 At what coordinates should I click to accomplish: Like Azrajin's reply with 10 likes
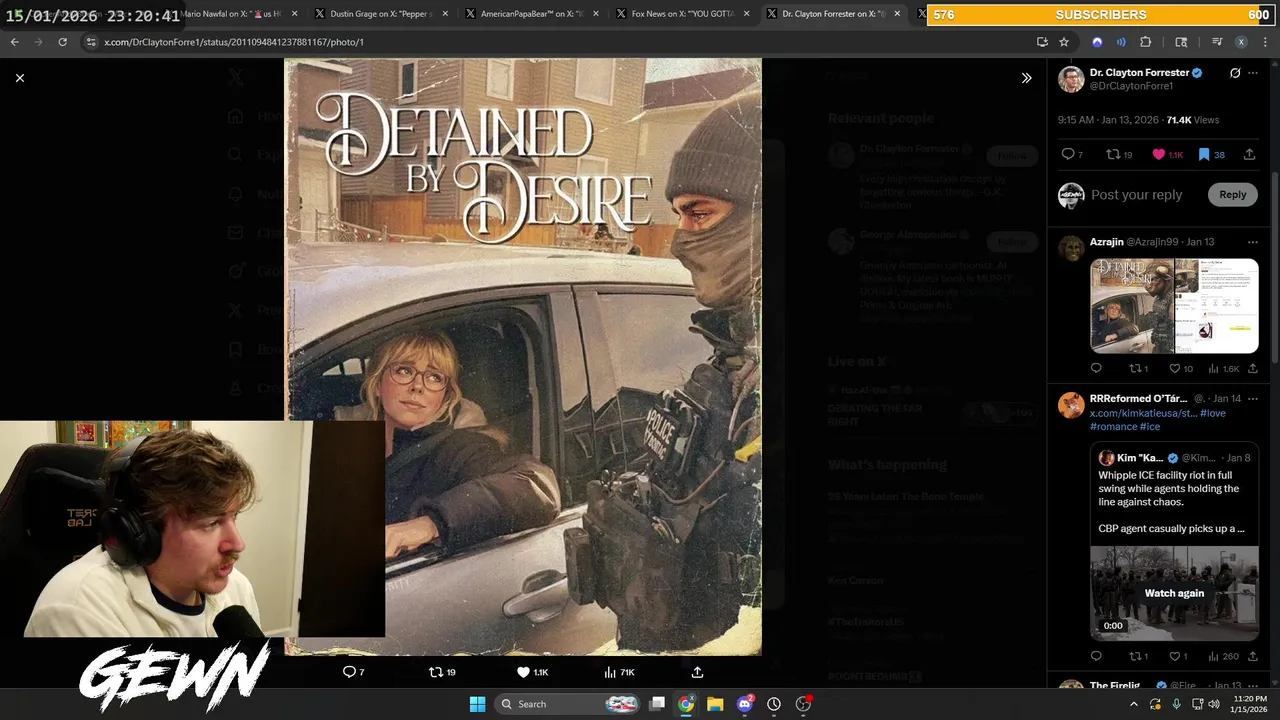pyautogui.click(x=1181, y=369)
